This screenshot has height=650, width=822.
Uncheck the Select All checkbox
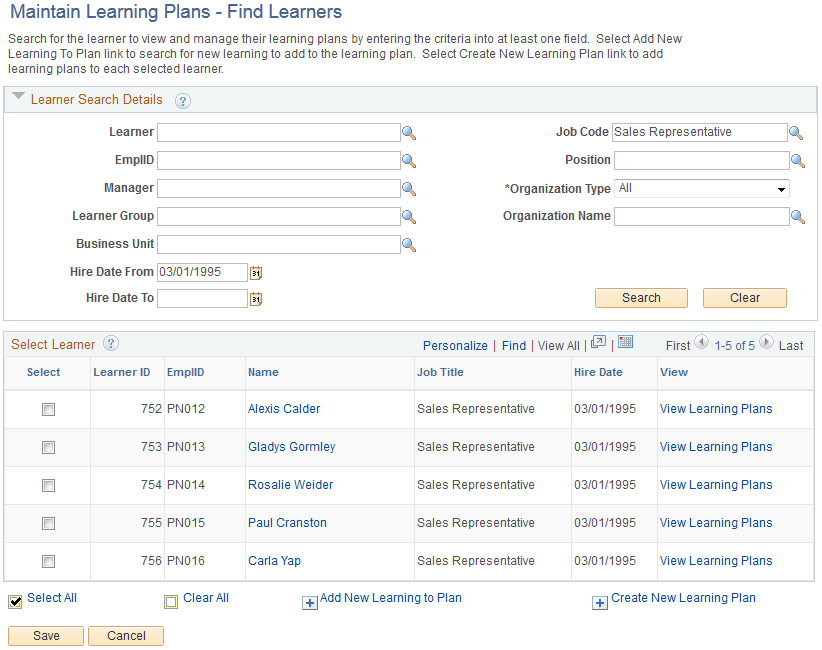(x=13, y=599)
